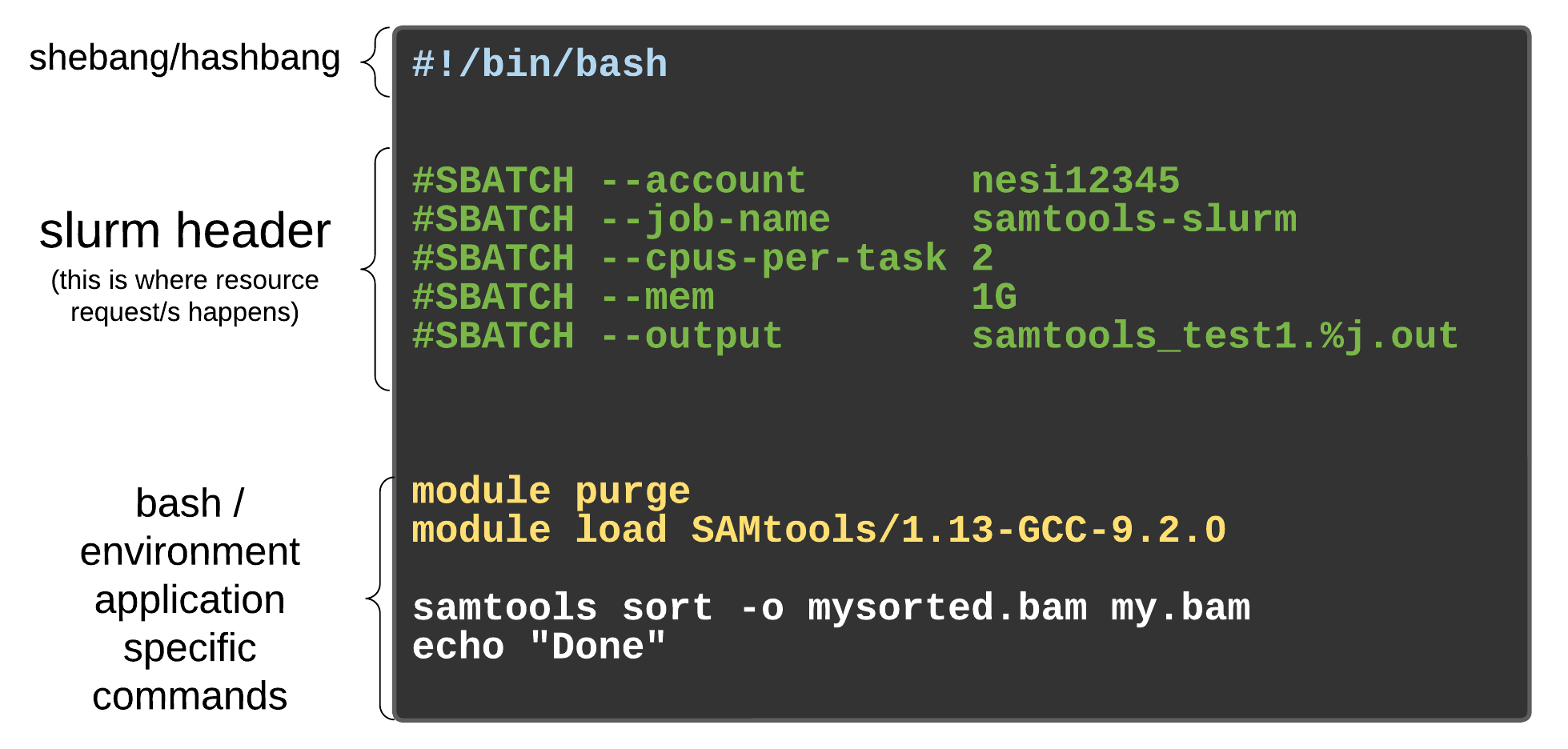The height and width of the screenshot is (749, 1568).
Task: Select the cpus-per-task value 2
Action: tap(983, 258)
